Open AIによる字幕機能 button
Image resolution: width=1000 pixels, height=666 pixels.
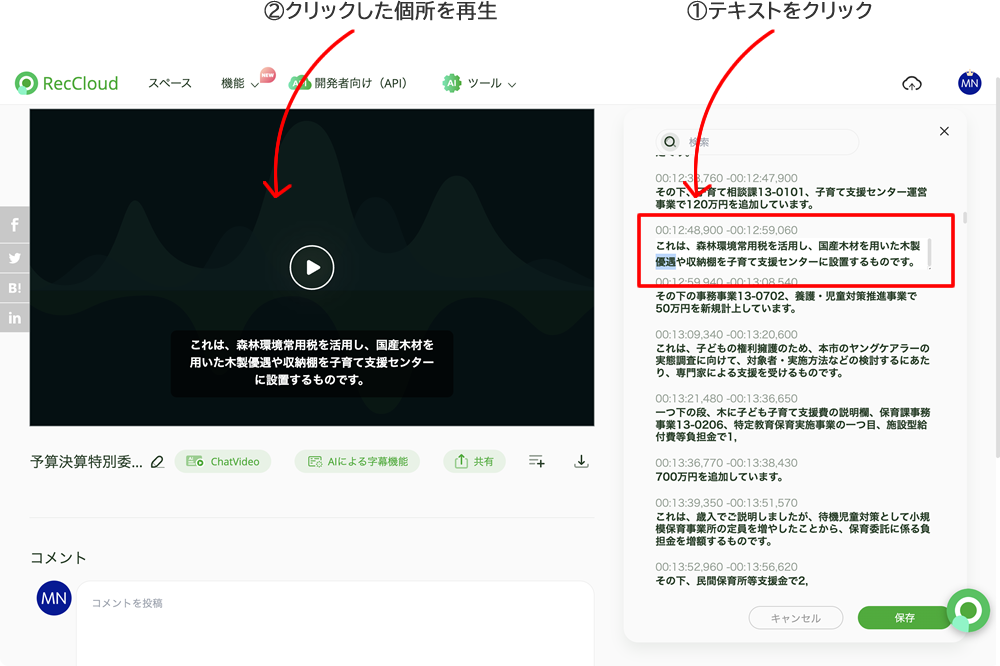(x=357, y=461)
